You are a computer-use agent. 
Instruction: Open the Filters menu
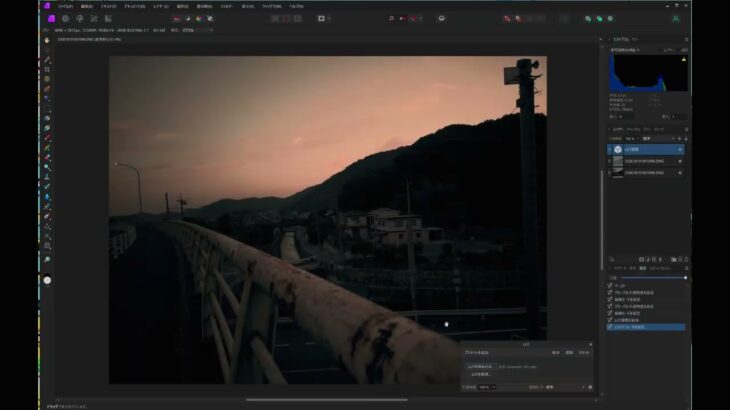point(227,7)
